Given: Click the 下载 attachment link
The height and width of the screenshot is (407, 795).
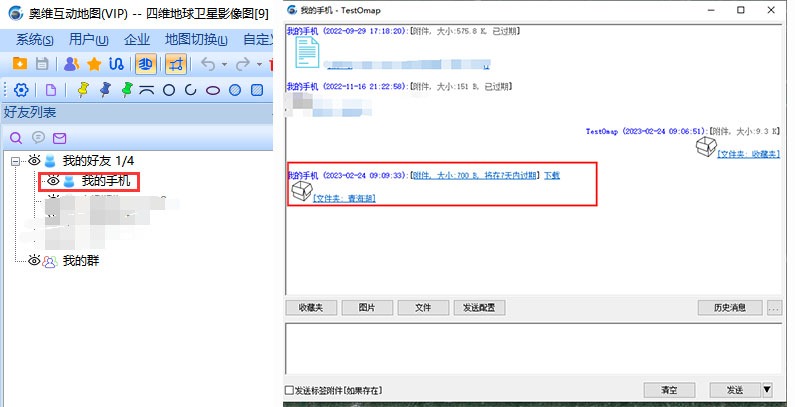Looking at the screenshot, I should click(552, 175).
